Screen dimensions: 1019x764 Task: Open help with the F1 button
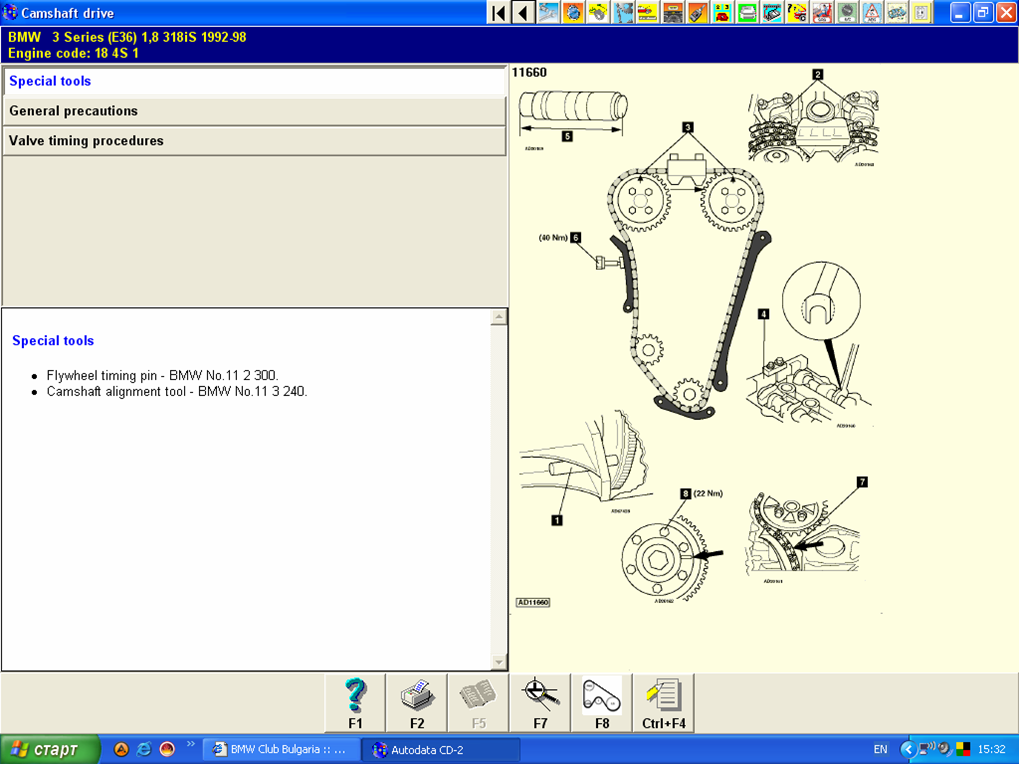click(x=355, y=704)
